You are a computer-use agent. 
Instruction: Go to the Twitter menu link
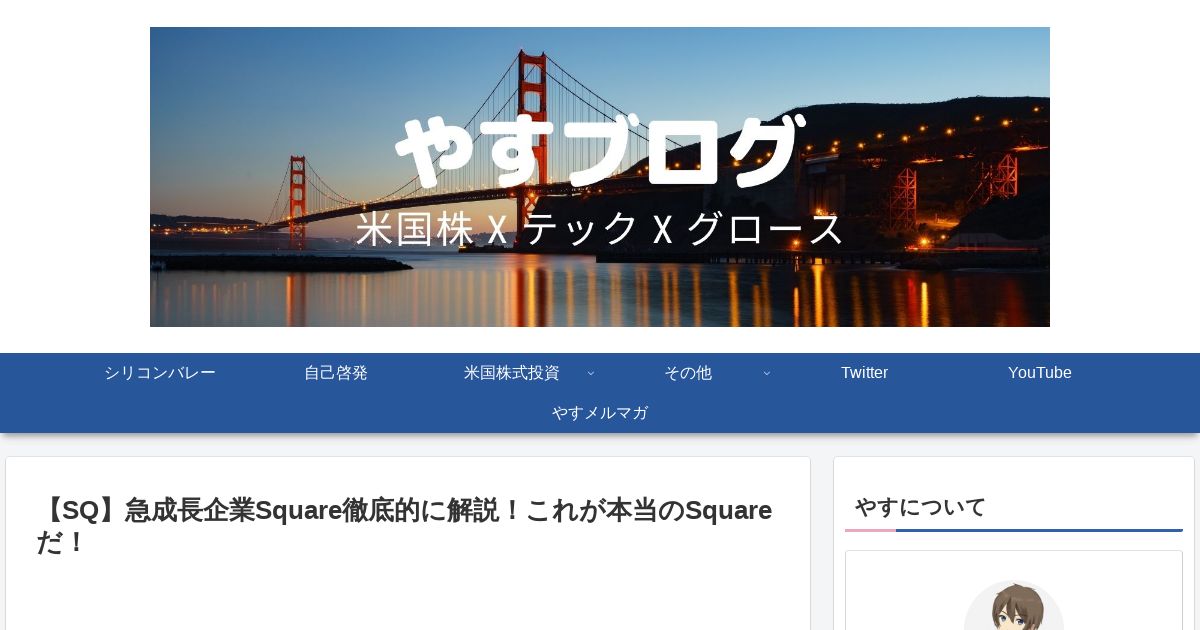click(864, 373)
